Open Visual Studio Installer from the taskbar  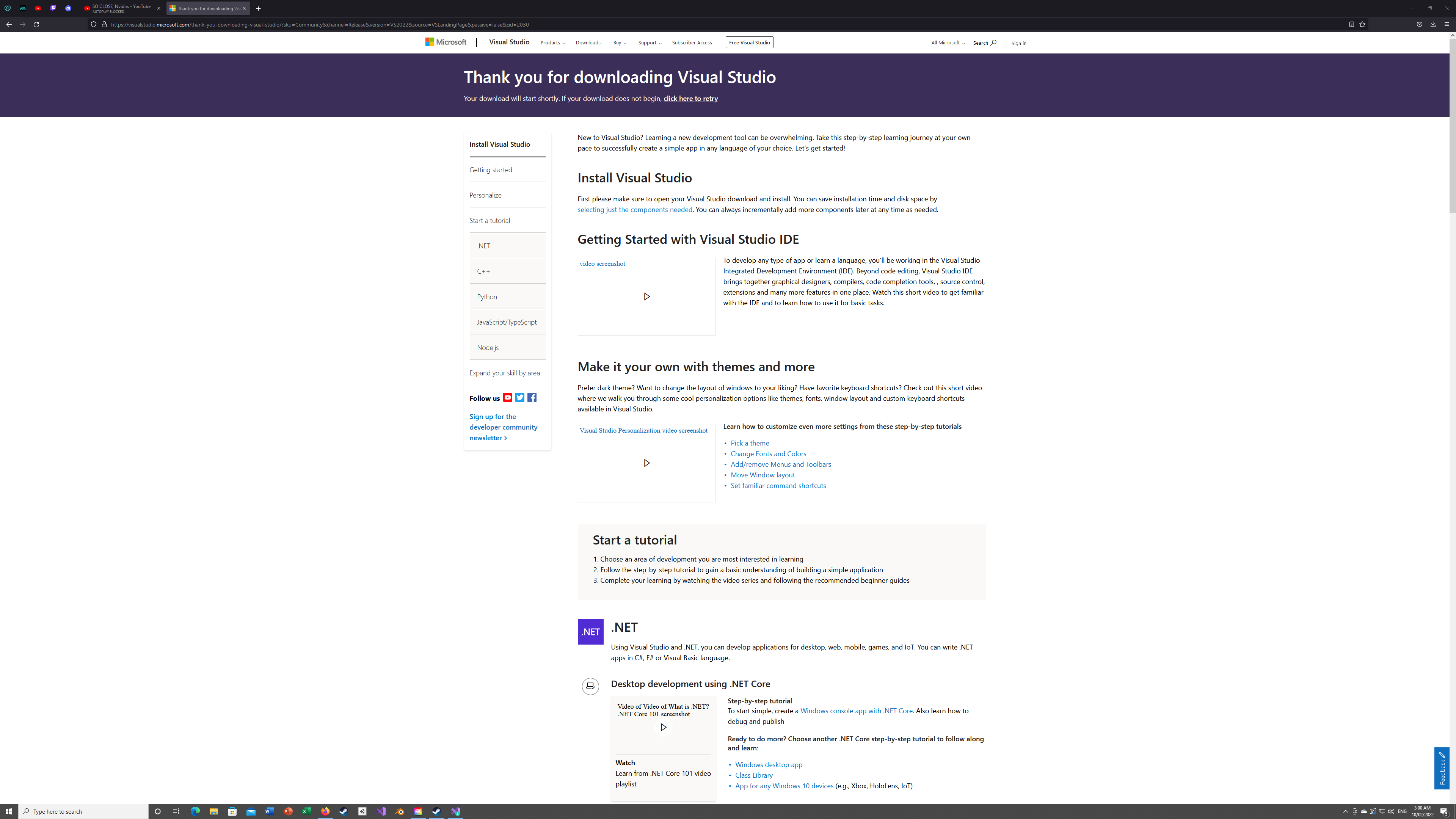(455, 812)
